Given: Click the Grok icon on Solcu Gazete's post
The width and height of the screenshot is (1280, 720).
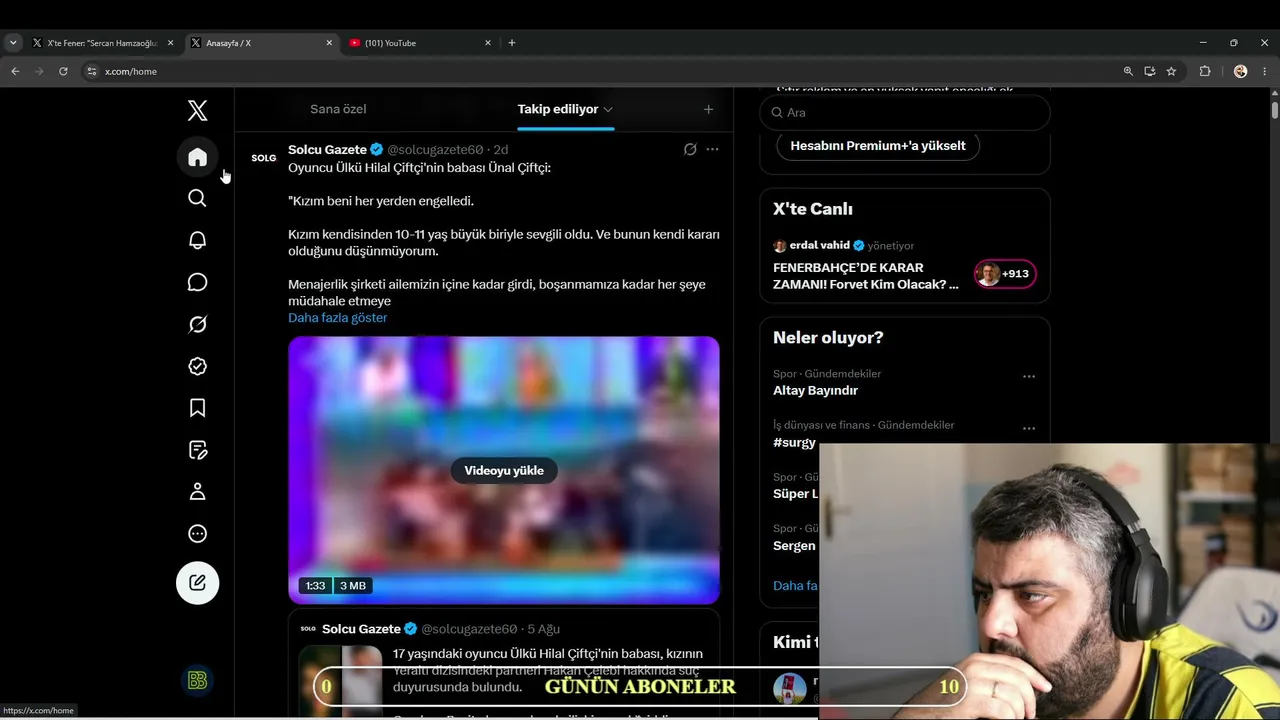Looking at the screenshot, I should point(690,149).
